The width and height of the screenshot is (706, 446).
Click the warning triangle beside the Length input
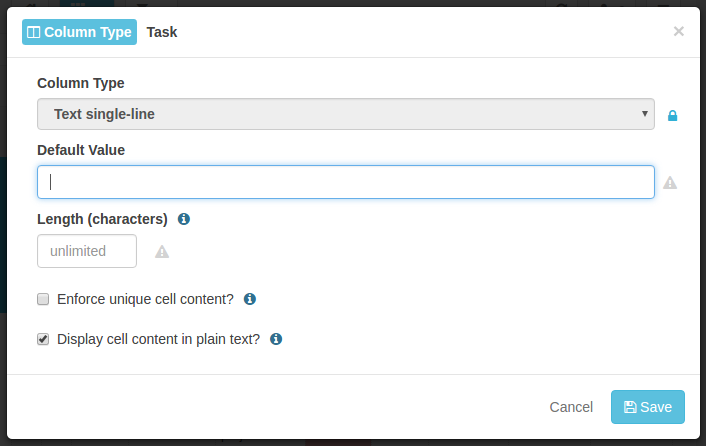click(162, 252)
